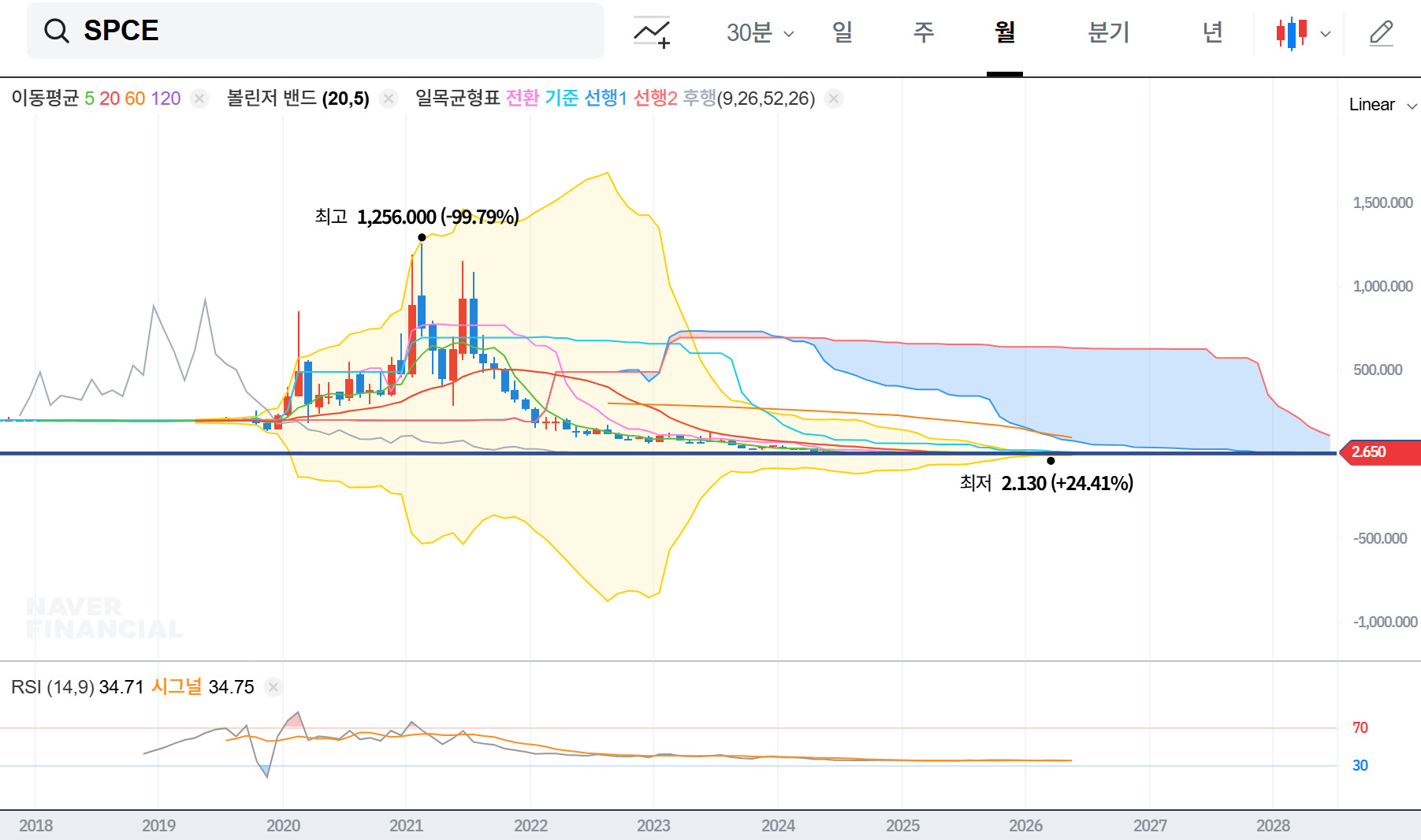The width and height of the screenshot is (1421, 840).
Task: Open the 일목균형표 indicator settings label
Action: tap(458, 98)
